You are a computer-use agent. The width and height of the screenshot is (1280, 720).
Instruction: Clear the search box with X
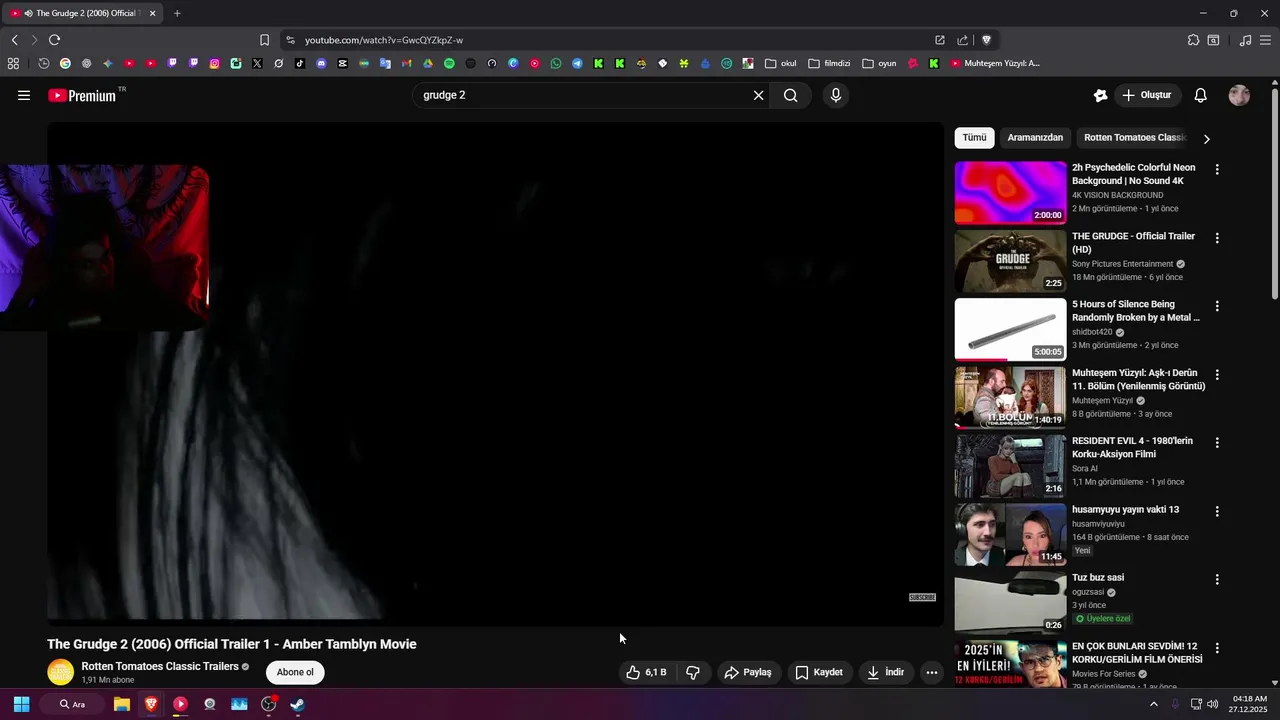(758, 95)
